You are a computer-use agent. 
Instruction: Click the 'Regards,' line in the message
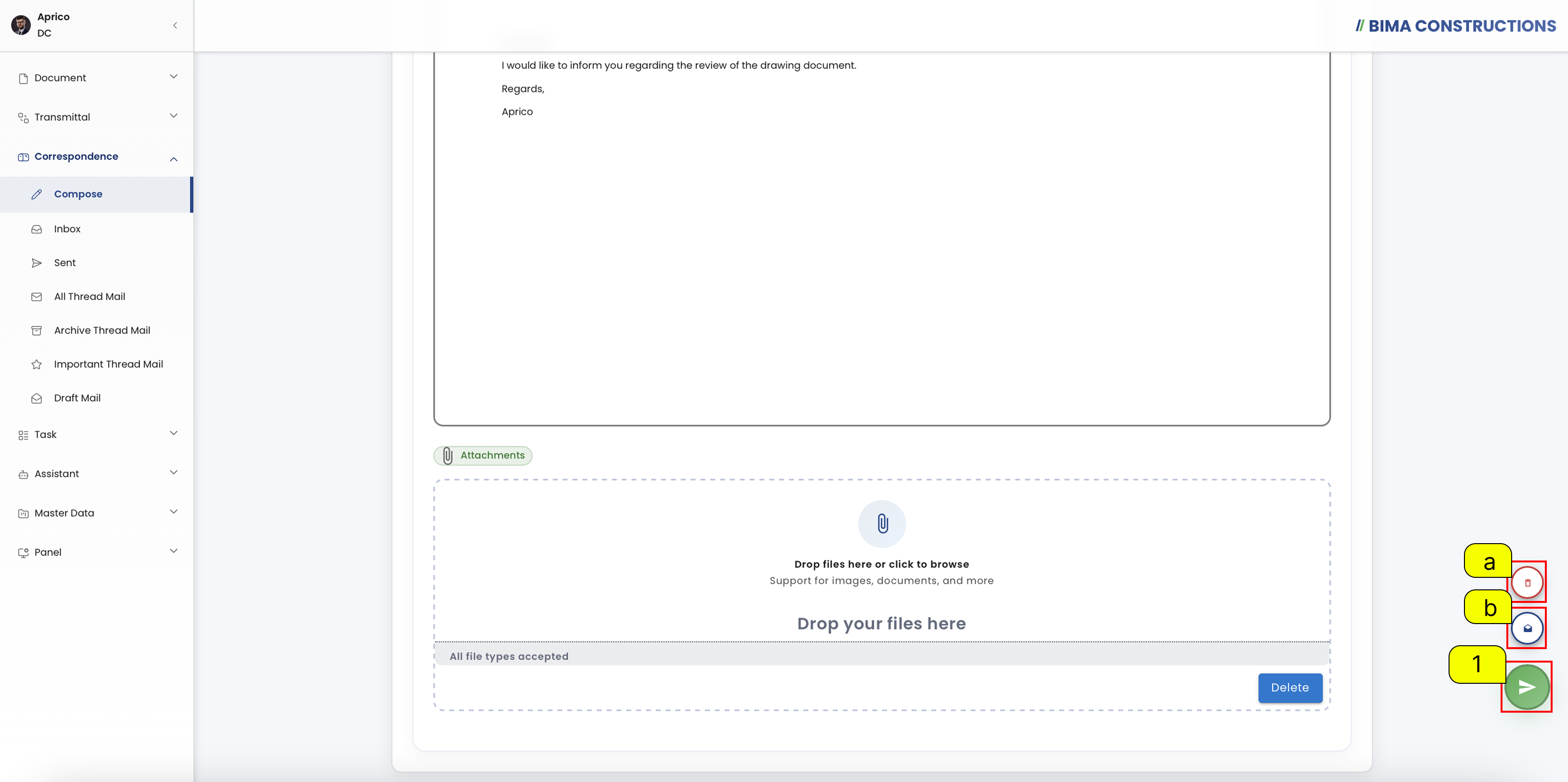[523, 89]
